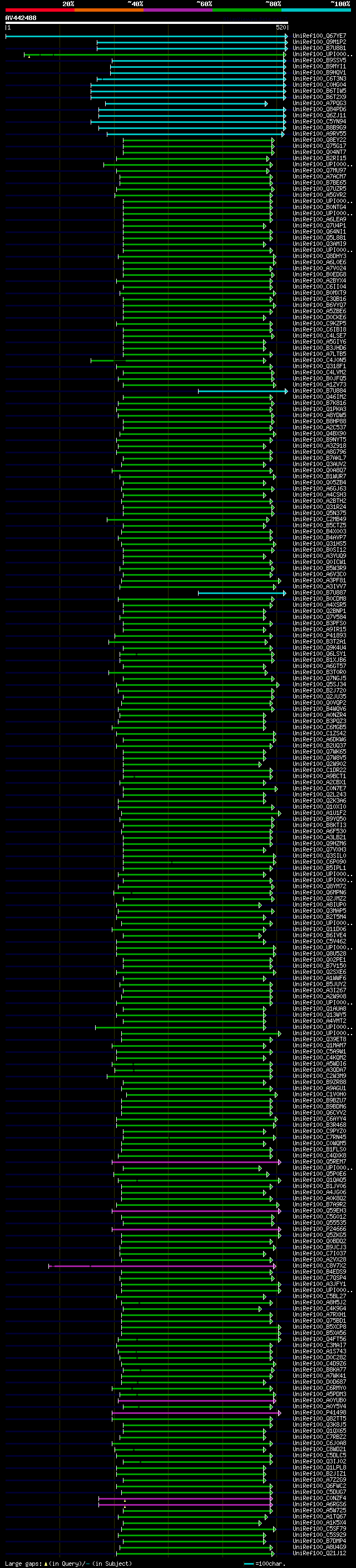Click the green ~80% identity legend segment
The height and width of the screenshot is (1568, 356).
tap(246, 10)
